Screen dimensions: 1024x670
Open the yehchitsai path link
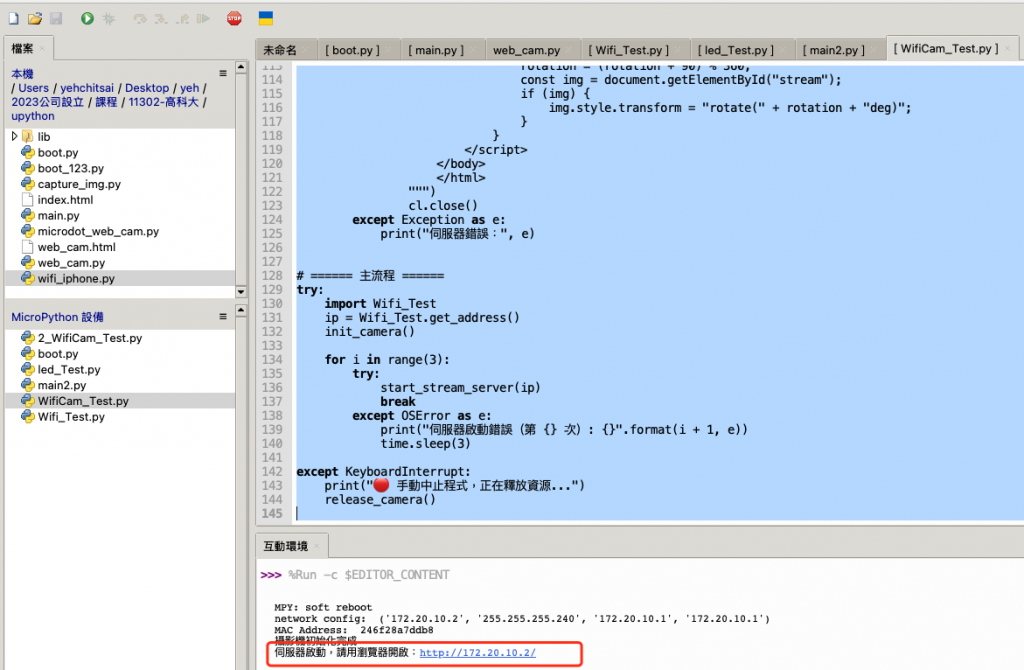pos(87,88)
